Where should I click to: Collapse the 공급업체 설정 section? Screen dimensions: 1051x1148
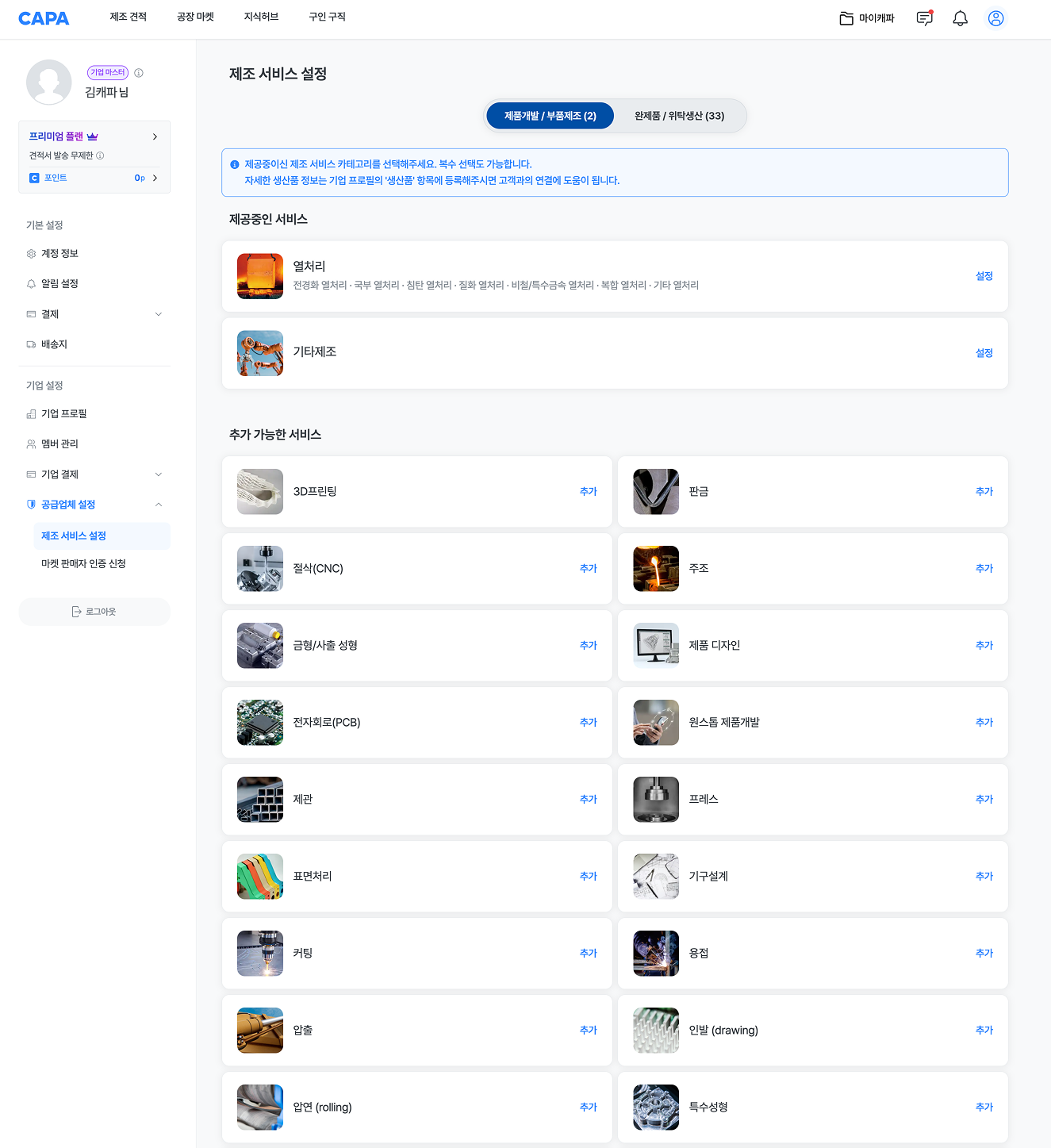pyautogui.click(x=158, y=505)
